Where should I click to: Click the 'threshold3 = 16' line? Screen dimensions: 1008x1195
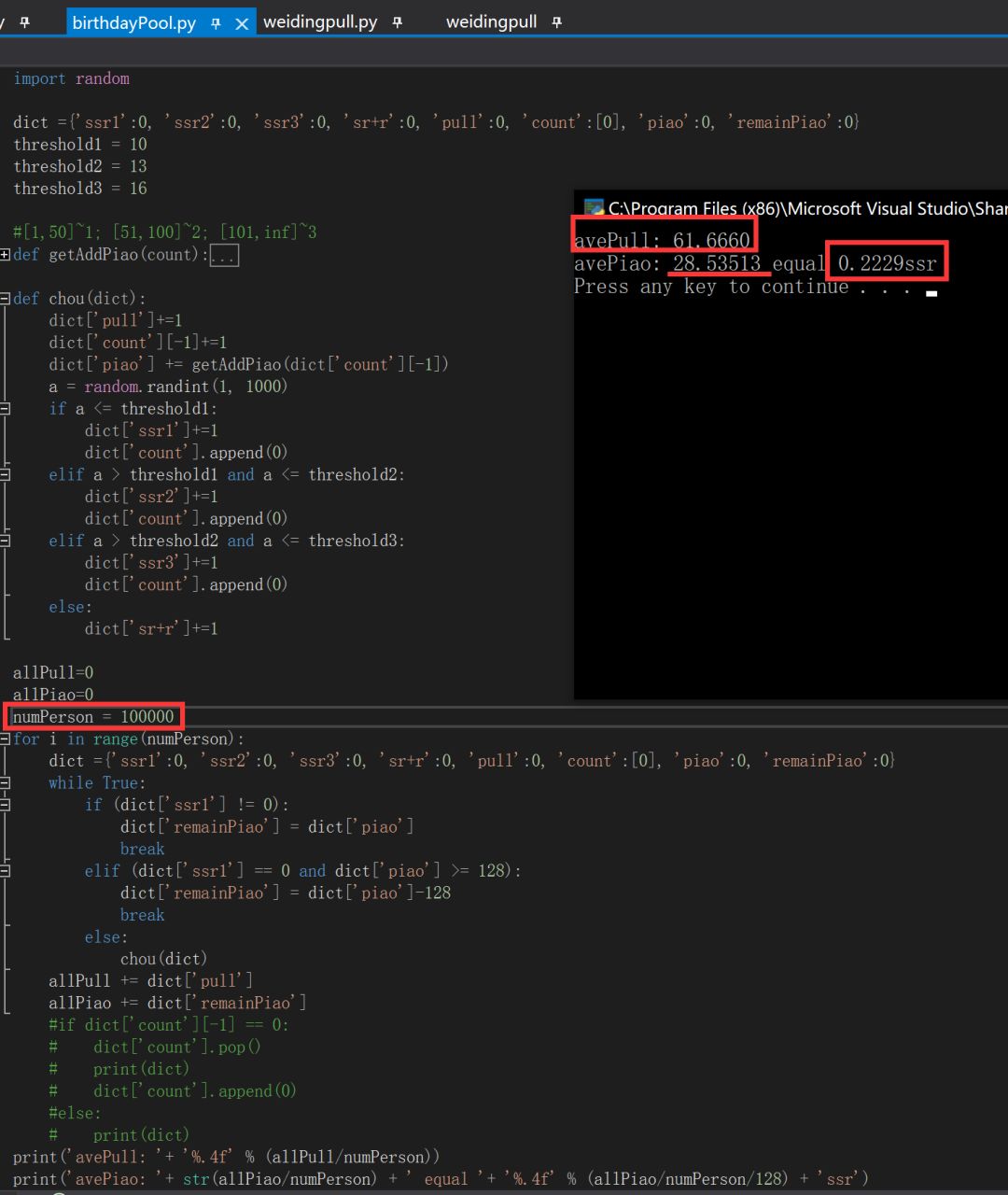point(80,189)
